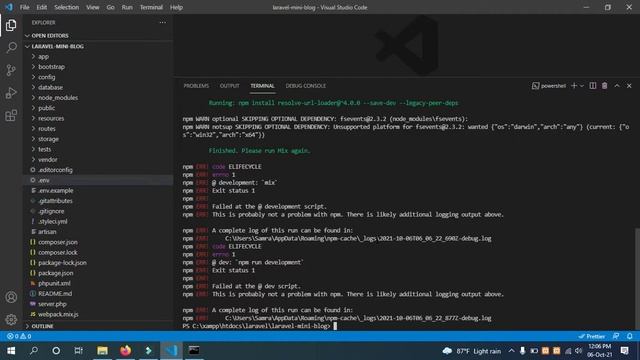Add a new terminal with plus icon
This screenshot has width=640, height=360.
[574, 86]
